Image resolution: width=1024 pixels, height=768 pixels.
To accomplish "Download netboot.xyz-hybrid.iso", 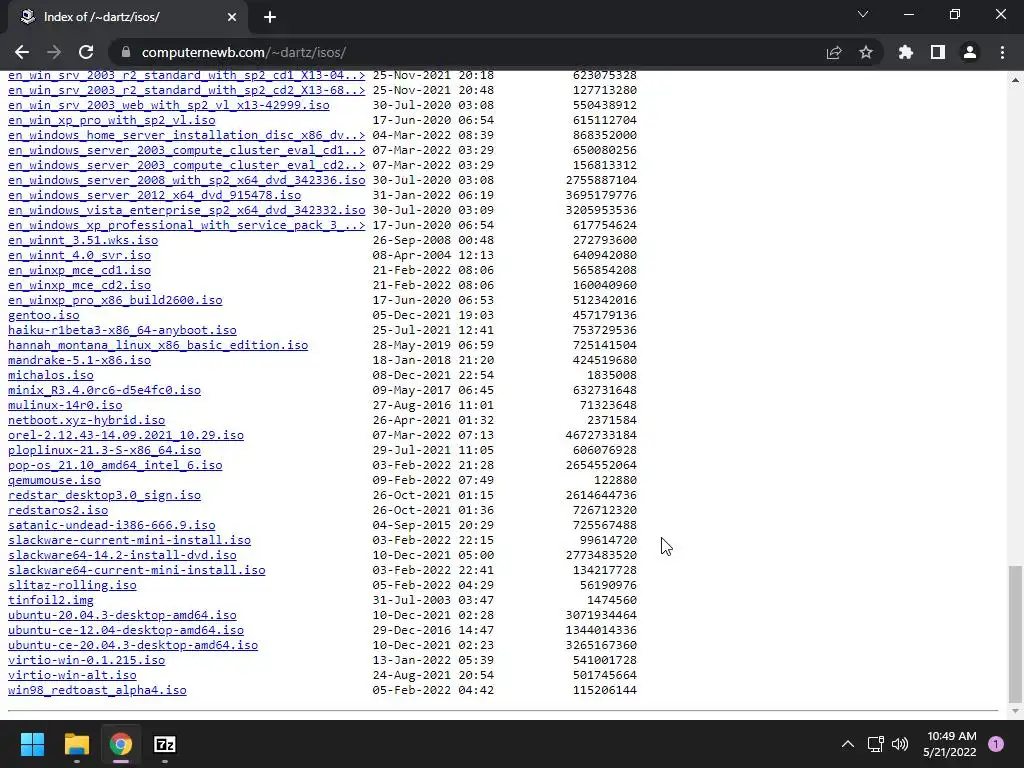I will click(86, 421).
